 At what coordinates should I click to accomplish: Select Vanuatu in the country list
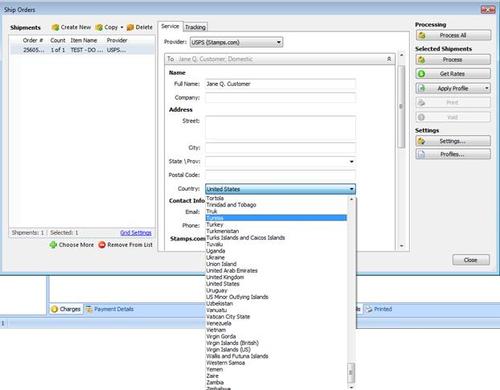pos(276,310)
